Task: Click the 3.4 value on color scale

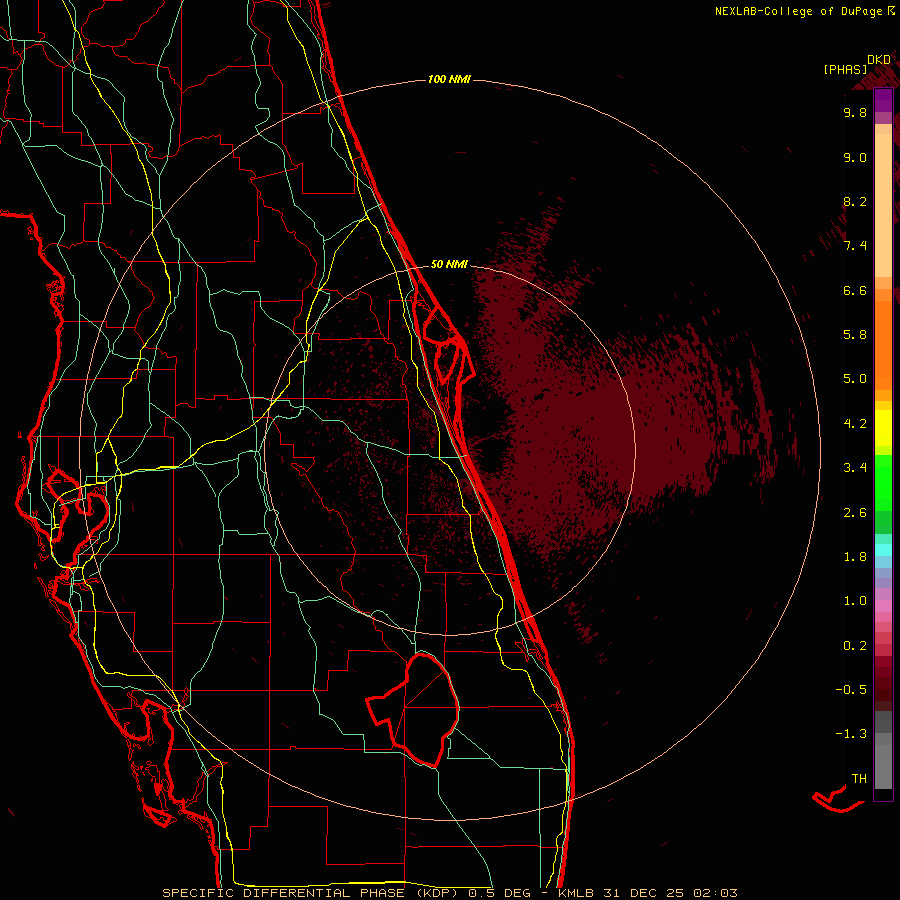Action: click(x=855, y=468)
